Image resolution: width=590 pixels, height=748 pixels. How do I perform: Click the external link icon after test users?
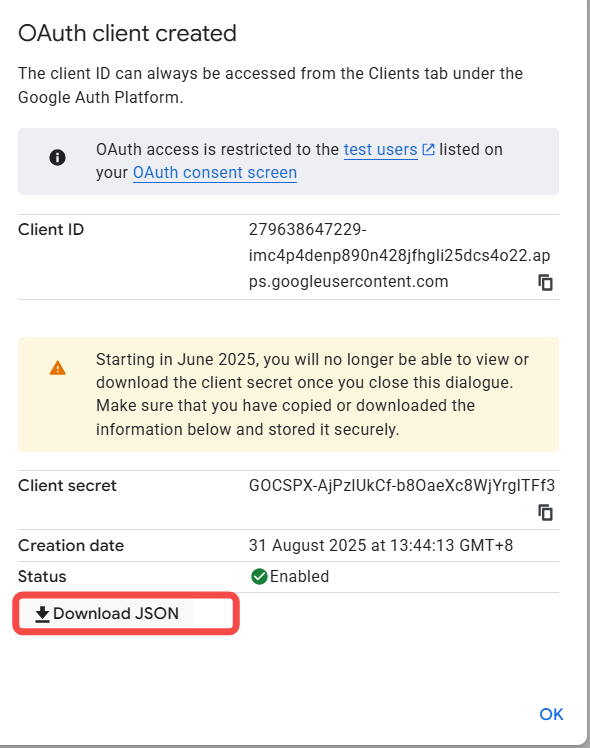(428, 150)
